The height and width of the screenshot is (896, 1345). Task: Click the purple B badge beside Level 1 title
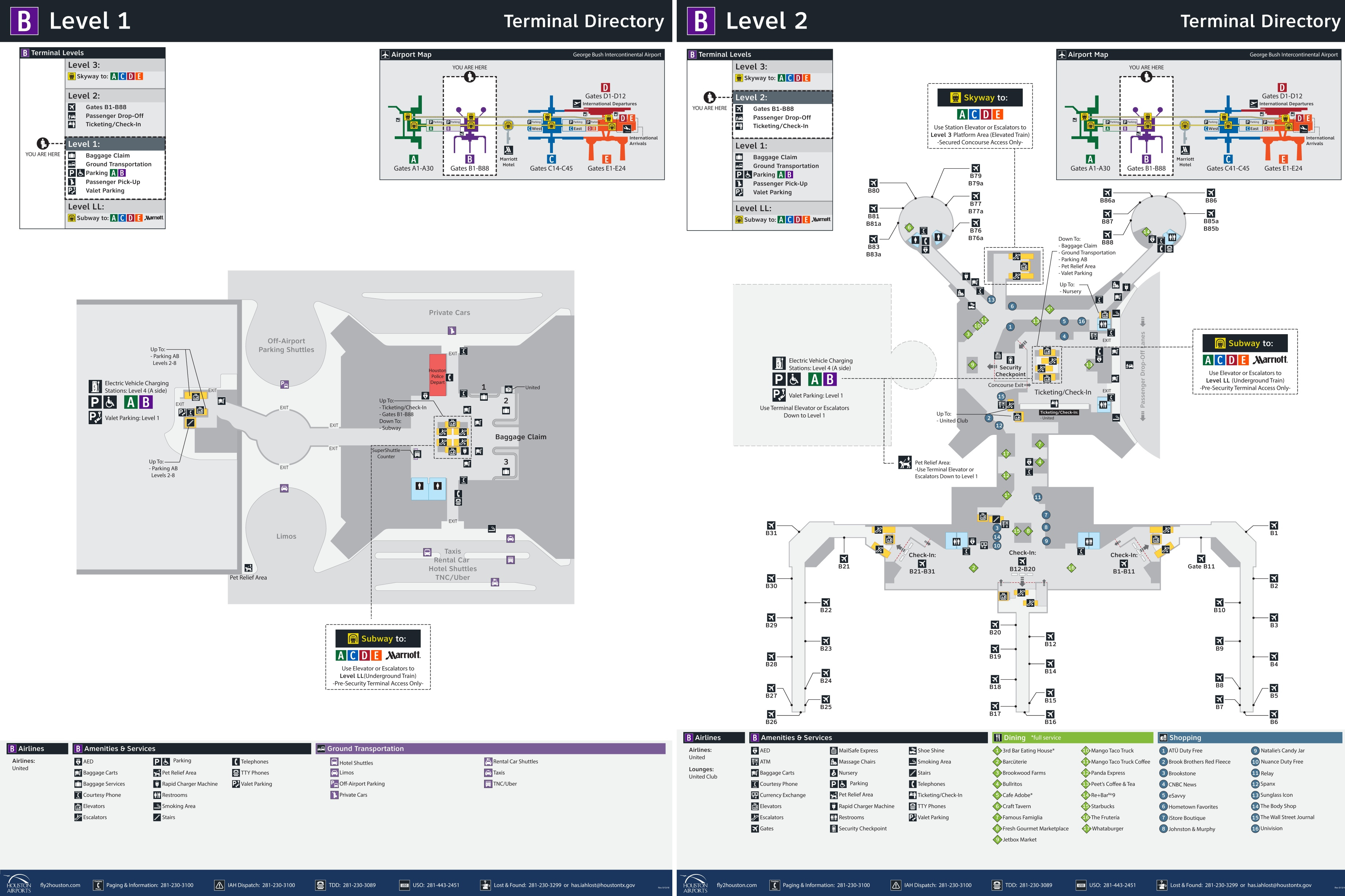point(24,21)
